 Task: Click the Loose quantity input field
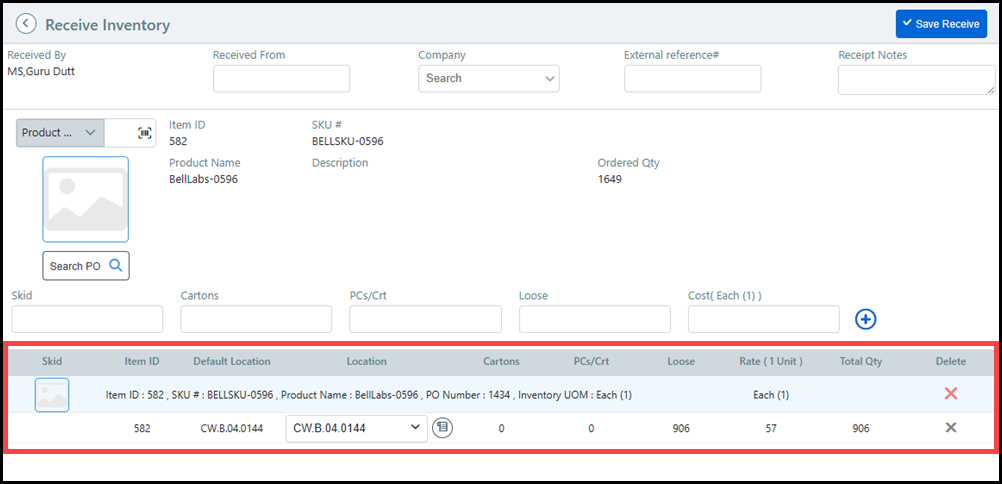click(594, 319)
